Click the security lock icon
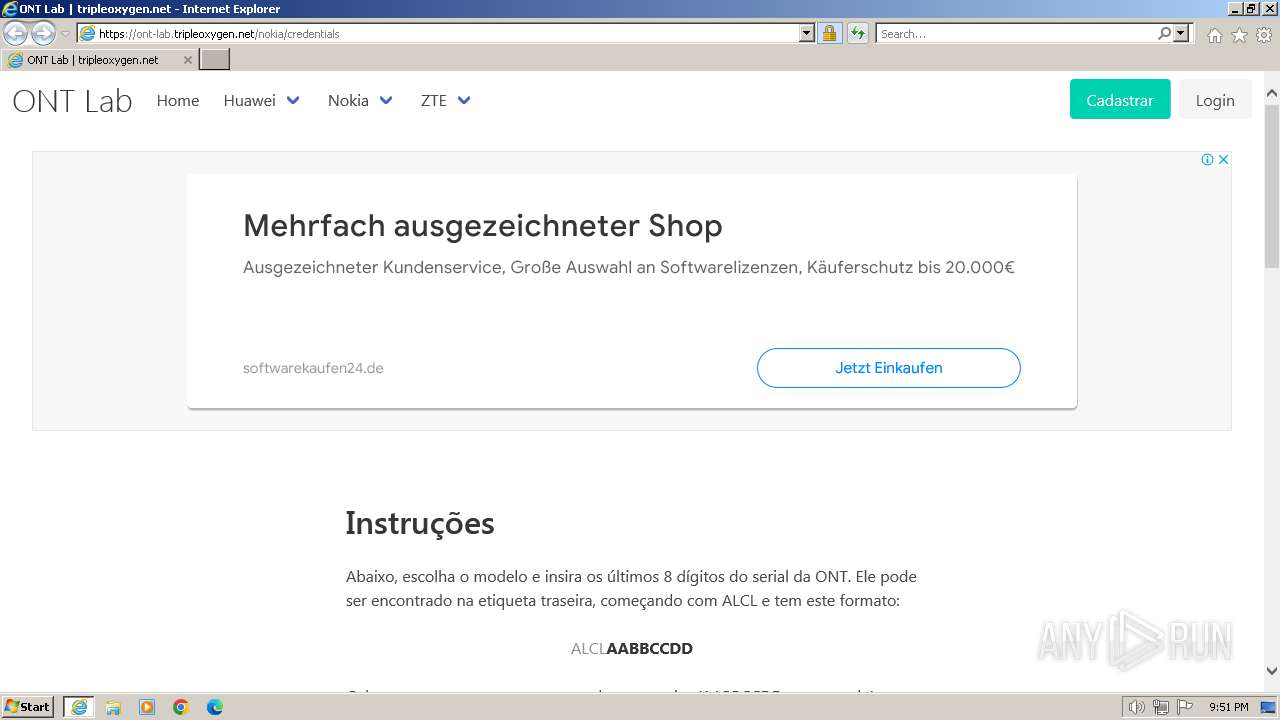 click(x=829, y=34)
